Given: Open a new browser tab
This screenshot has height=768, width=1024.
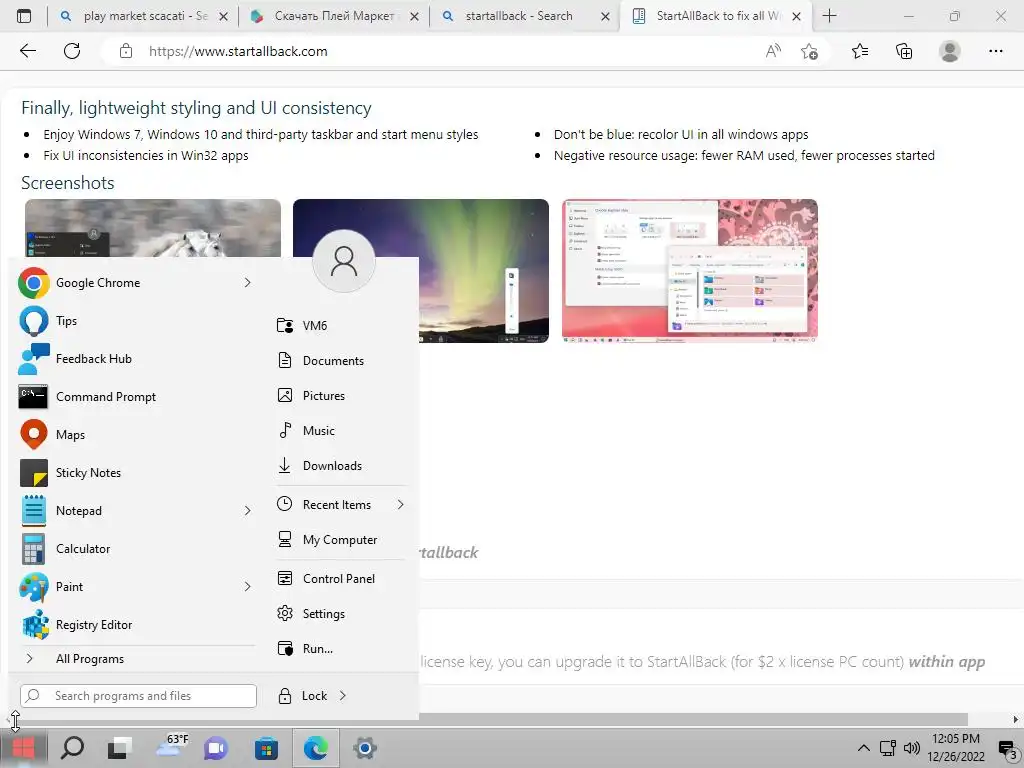Looking at the screenshot, I should [x=829, y=16].
